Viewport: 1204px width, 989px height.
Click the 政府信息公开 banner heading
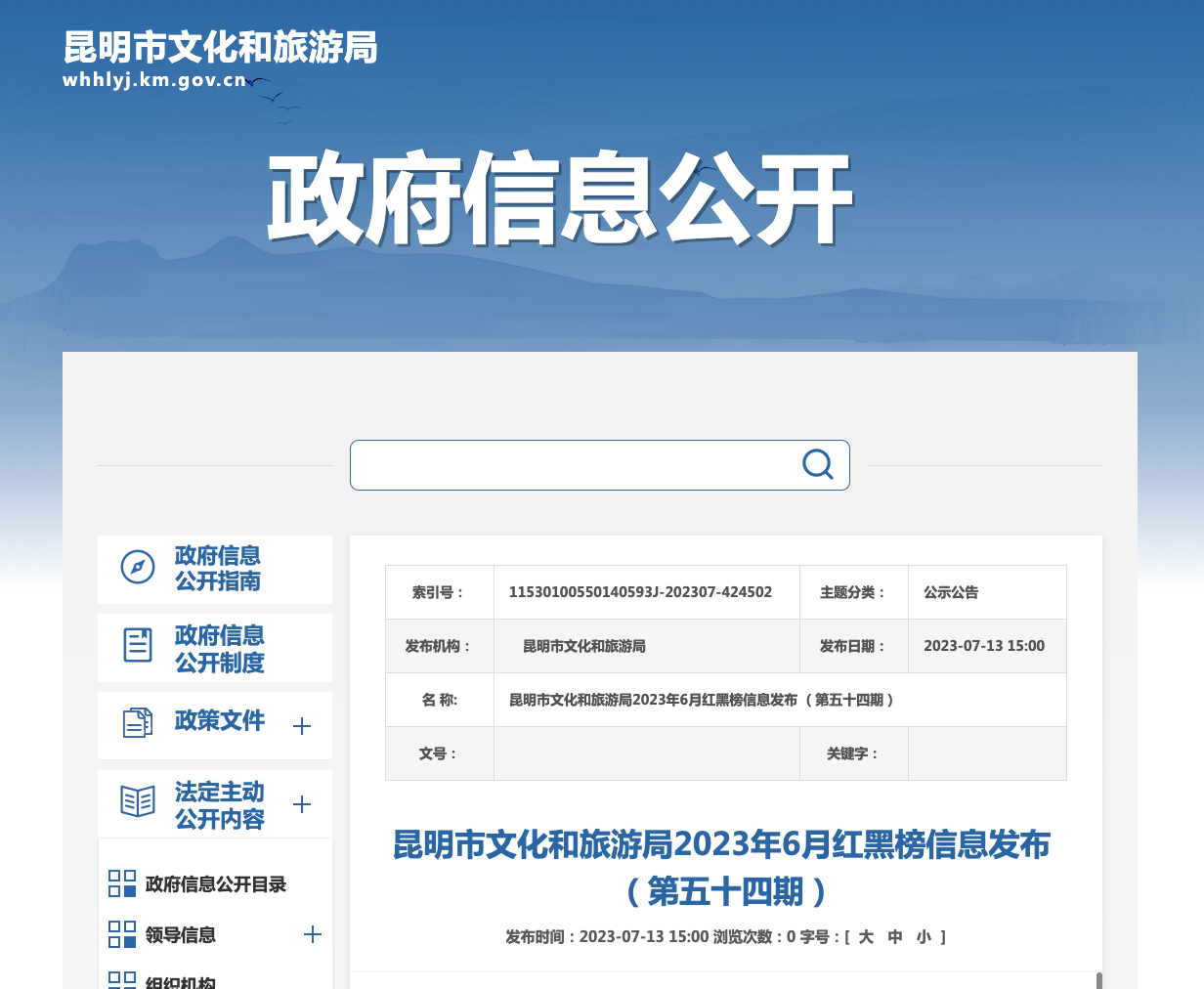pyautogui.click(x=560, y=198)
